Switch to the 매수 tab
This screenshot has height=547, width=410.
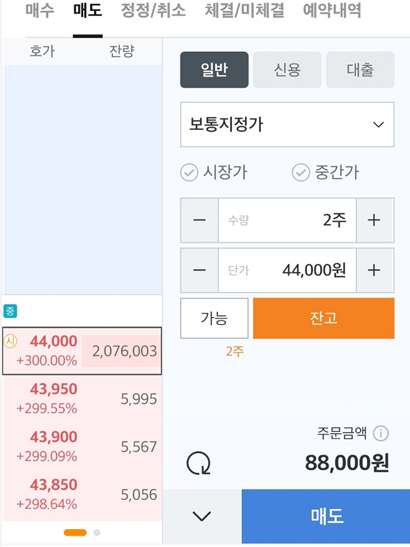point(40,10)
